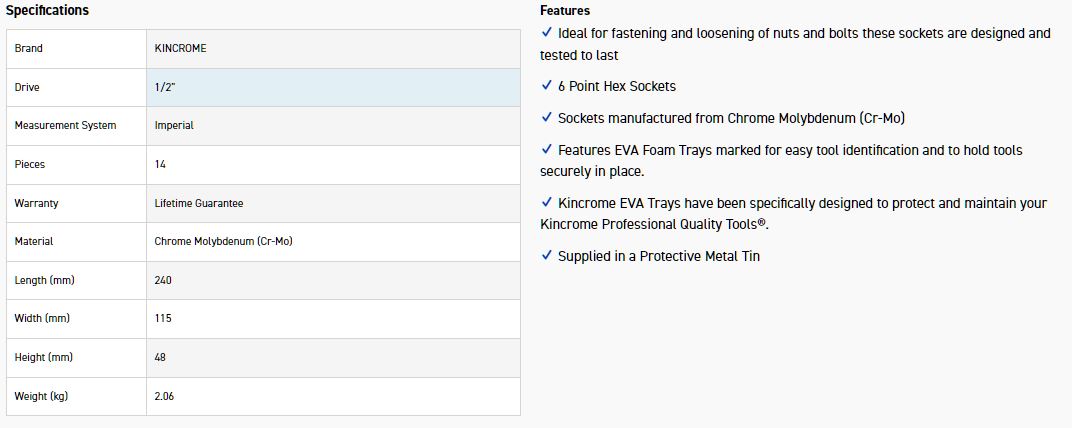Click the checkmark before "Kincrome EVA Trays"
Image resolution: width=1072 pixels, height=428 pixels.
(x=546, y=203)
